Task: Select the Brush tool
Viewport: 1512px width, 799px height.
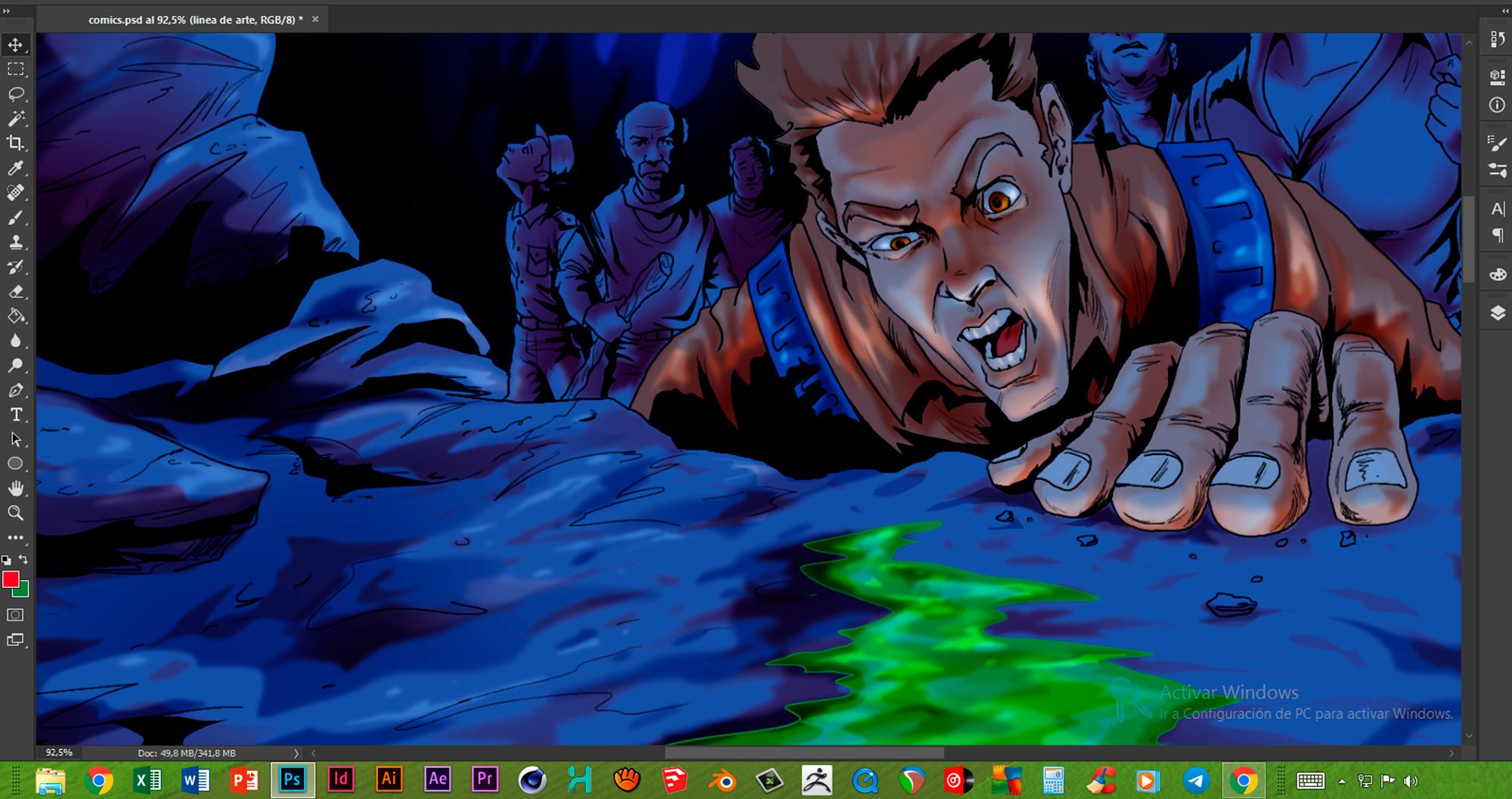Action: click(x=16, y=218)
